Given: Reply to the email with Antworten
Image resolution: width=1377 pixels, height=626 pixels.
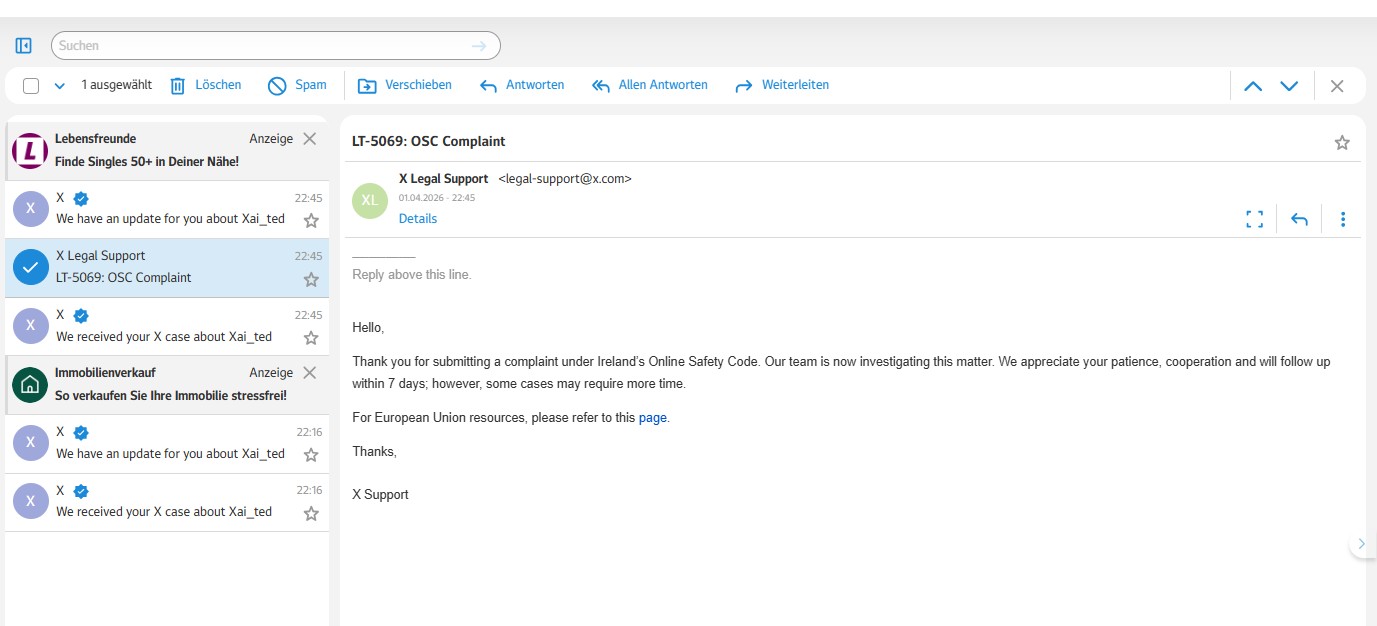Looking at the screenshot, I should pyautogui.click(x=522, y=85).
